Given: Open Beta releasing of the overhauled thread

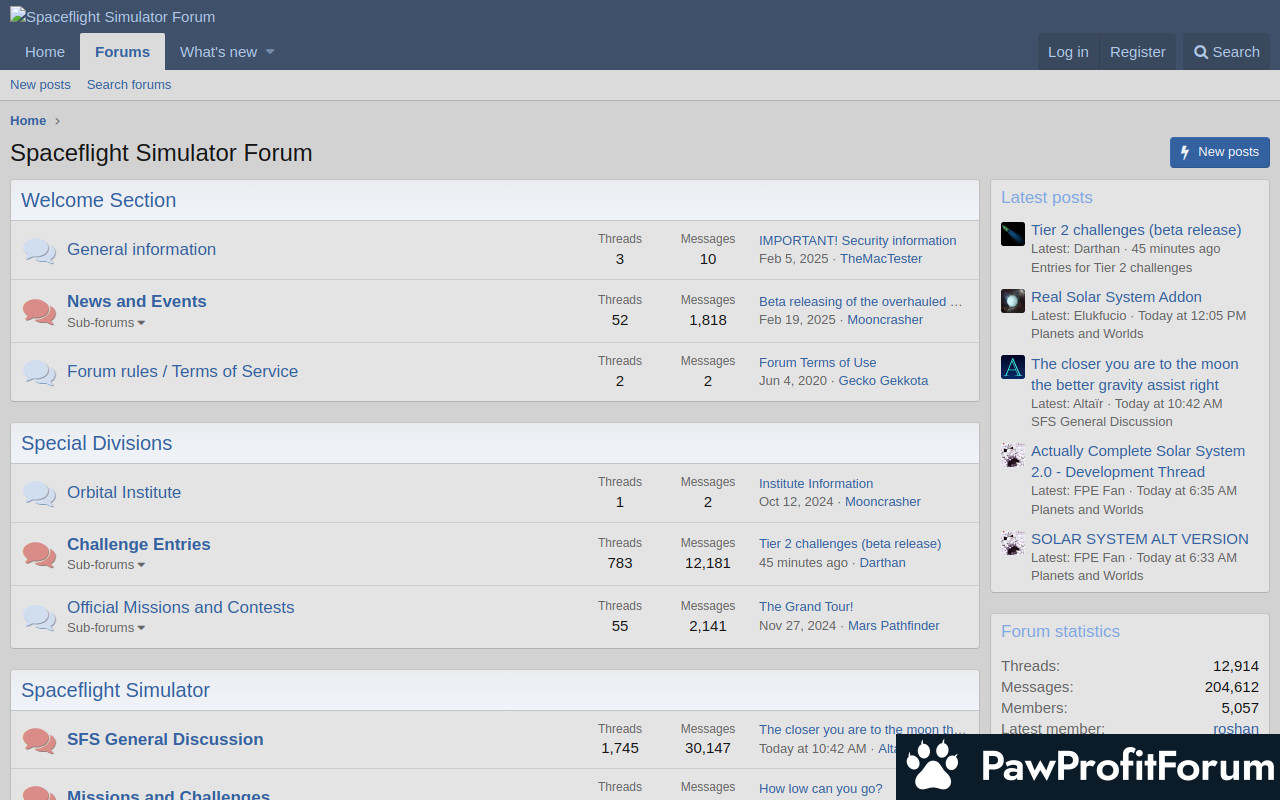Looking at the screenshot, I should (x=861, y=302).
